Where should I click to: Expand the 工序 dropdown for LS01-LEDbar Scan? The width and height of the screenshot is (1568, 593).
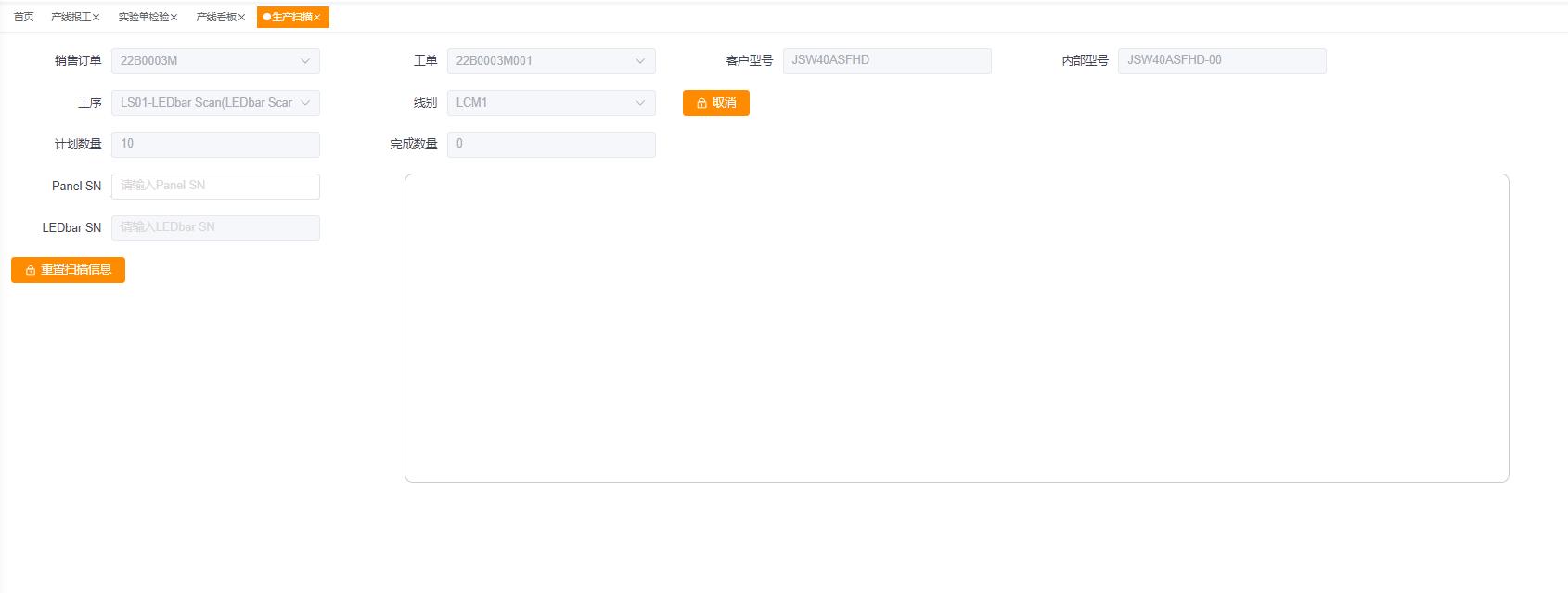(215, 103)
